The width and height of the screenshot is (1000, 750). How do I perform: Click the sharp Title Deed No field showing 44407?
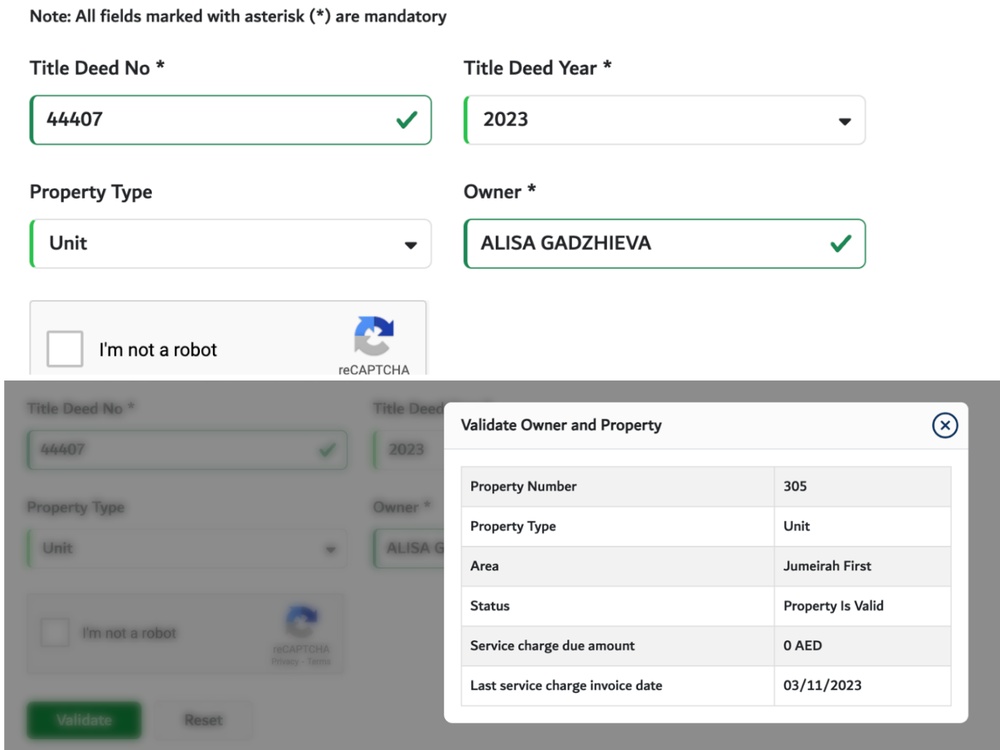200,120
